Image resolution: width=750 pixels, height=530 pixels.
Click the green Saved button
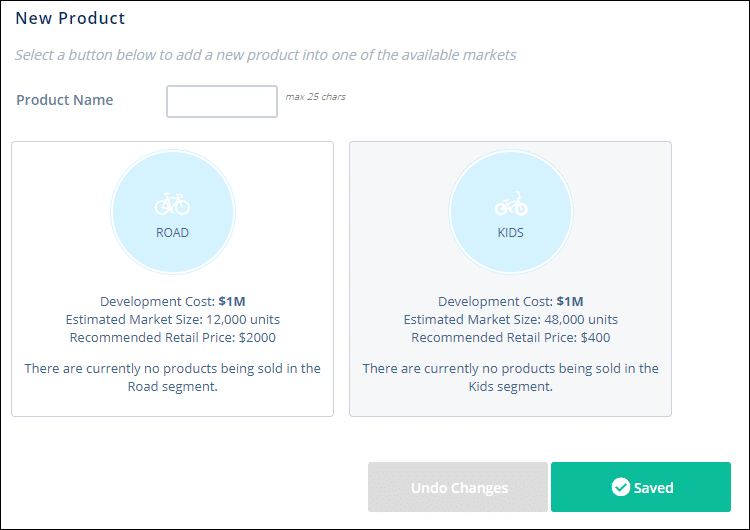click(x=640, y=487)
